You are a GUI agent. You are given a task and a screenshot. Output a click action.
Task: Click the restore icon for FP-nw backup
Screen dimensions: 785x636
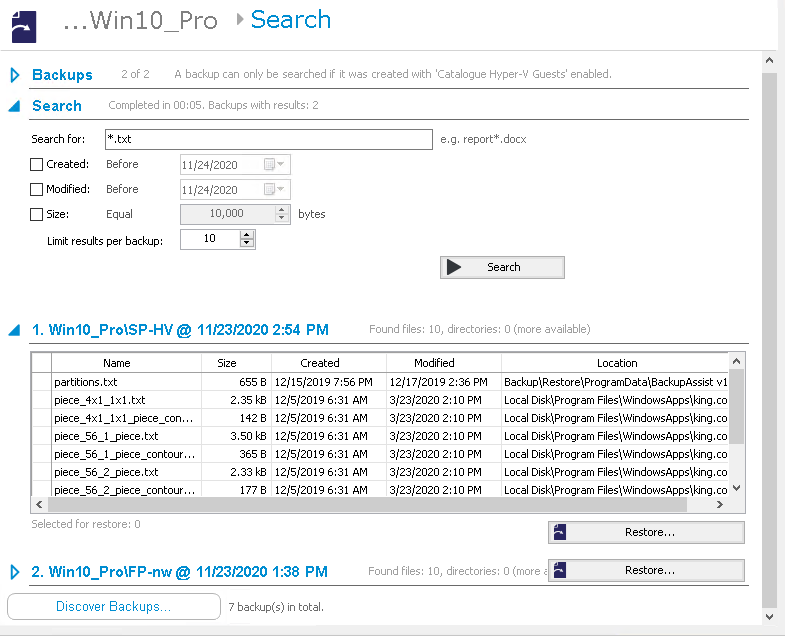coord(560,570)
